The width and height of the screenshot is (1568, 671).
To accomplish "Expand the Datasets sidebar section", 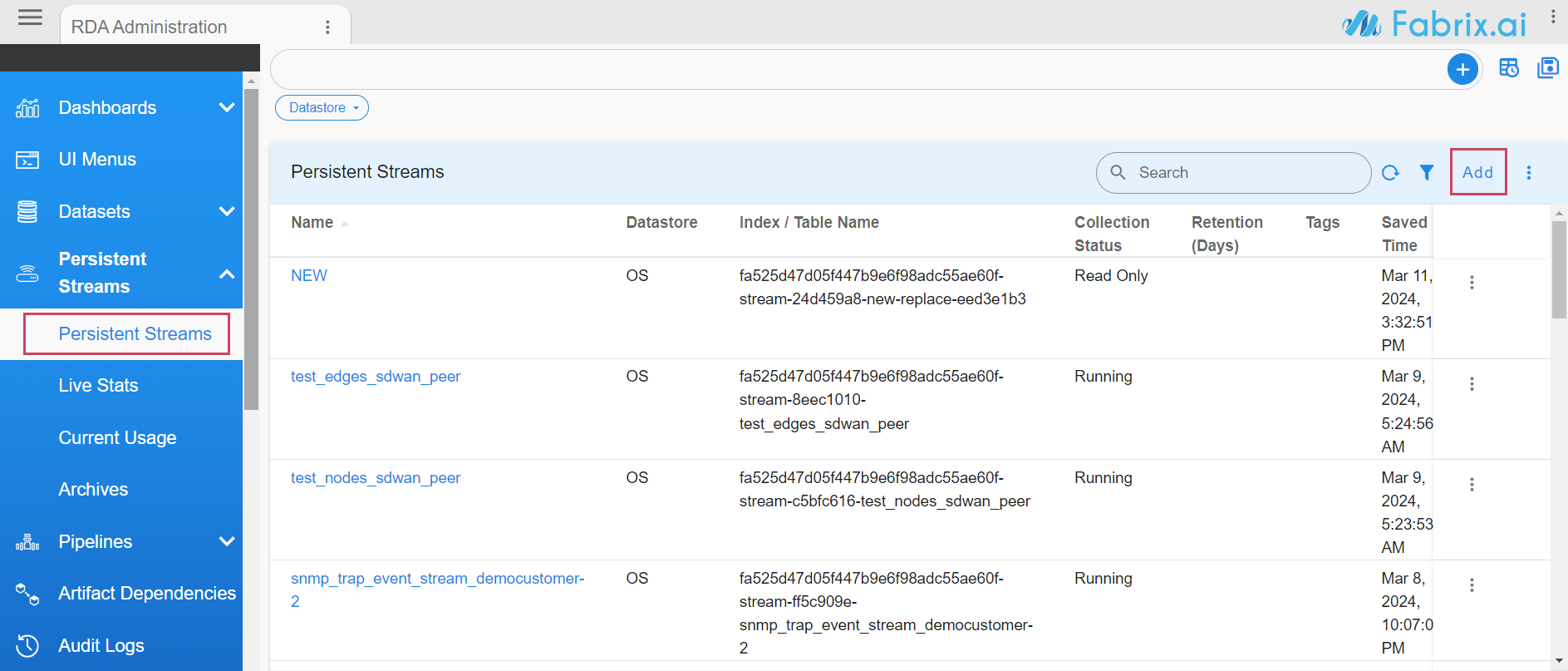I will (226, 211).
